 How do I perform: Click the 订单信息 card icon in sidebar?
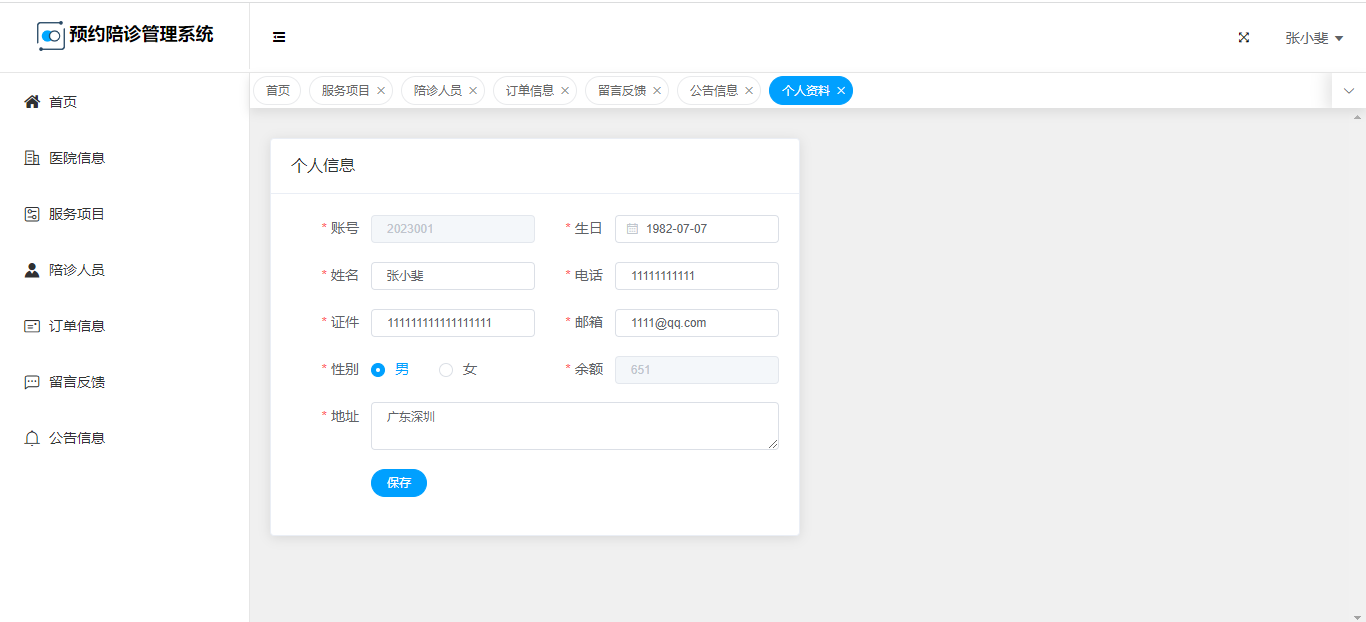(x=32, y=326)
